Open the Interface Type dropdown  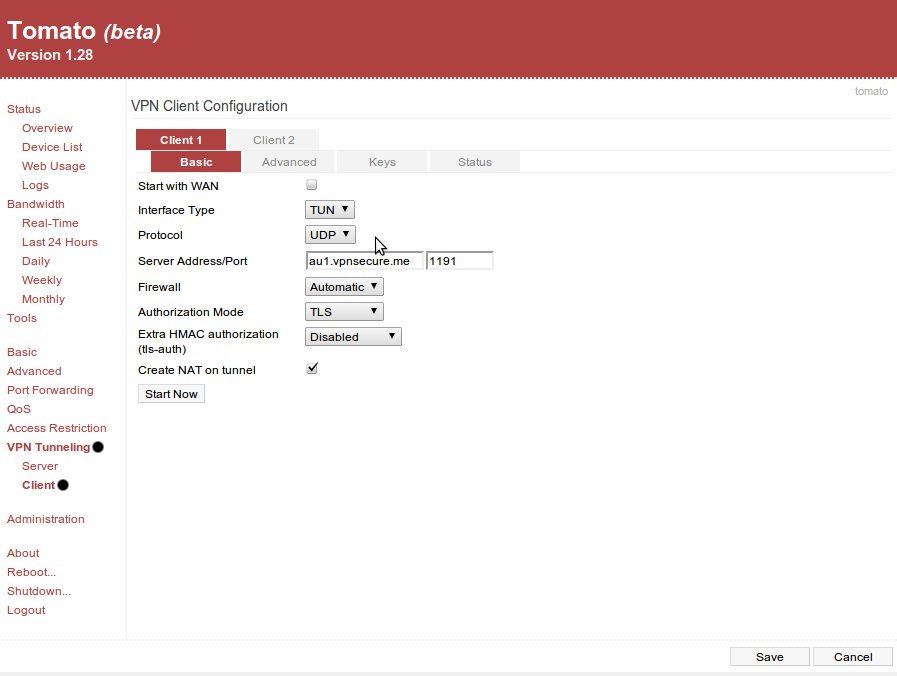tap(329, 210)
